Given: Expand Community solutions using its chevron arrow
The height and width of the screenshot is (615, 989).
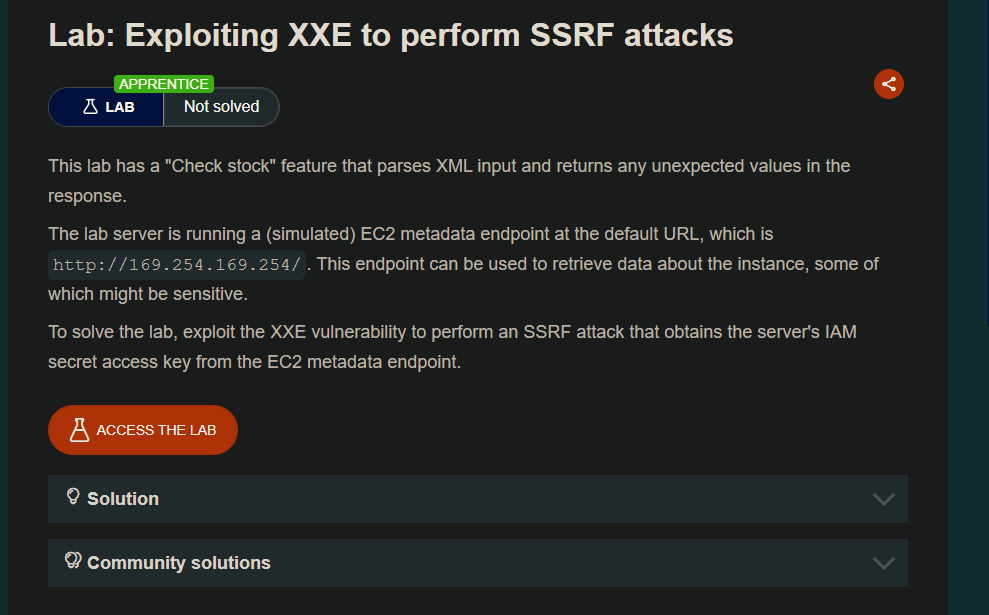Looking at the screenshot, I should (x=883, y=563).
